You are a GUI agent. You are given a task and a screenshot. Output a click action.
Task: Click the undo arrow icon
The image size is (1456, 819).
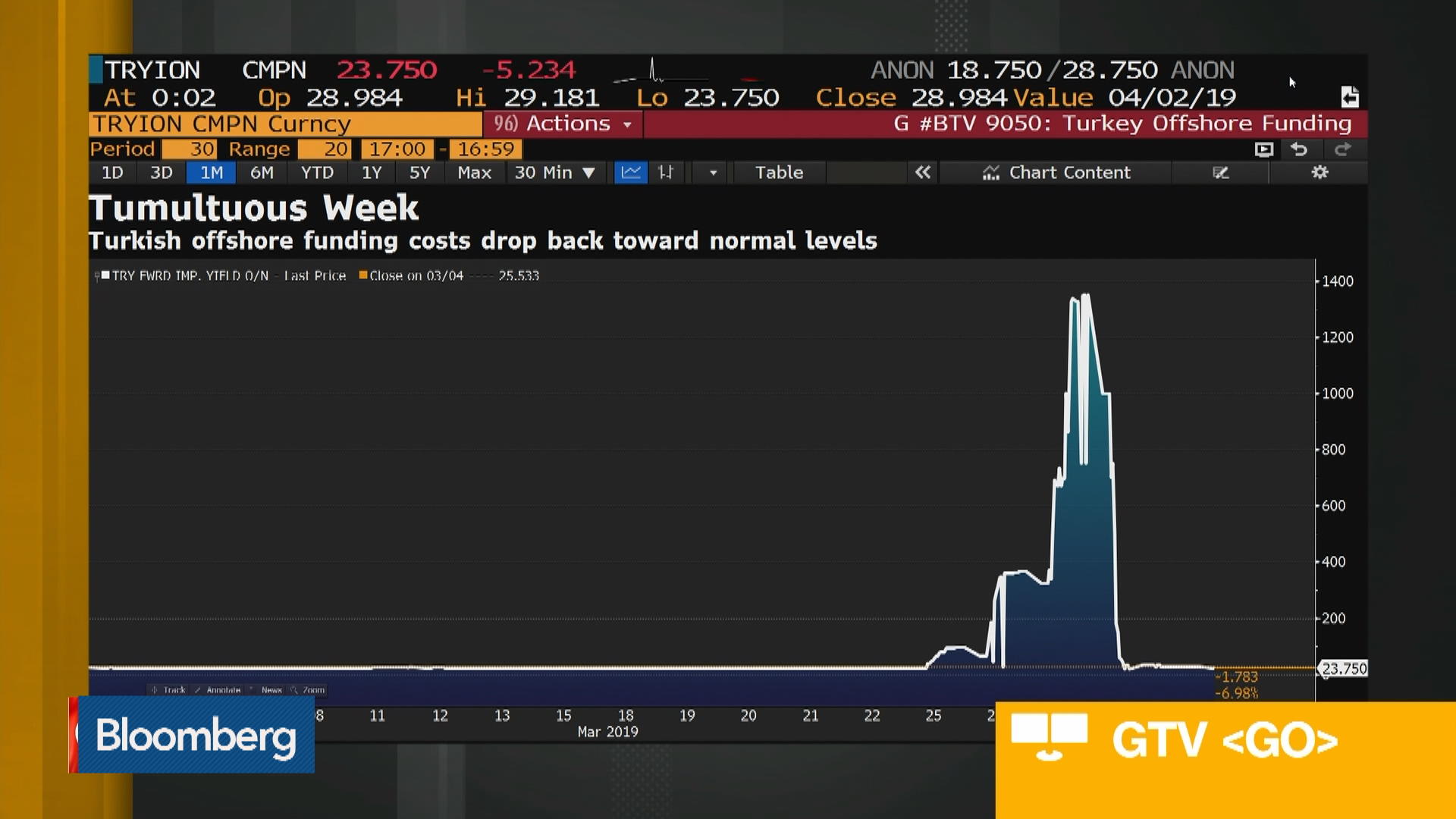pos(1299,149)
